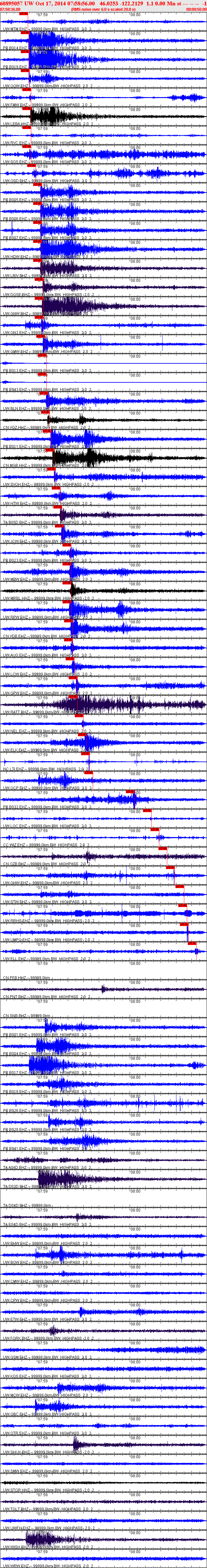Click the start time 07:58:36.00 label

10,10
